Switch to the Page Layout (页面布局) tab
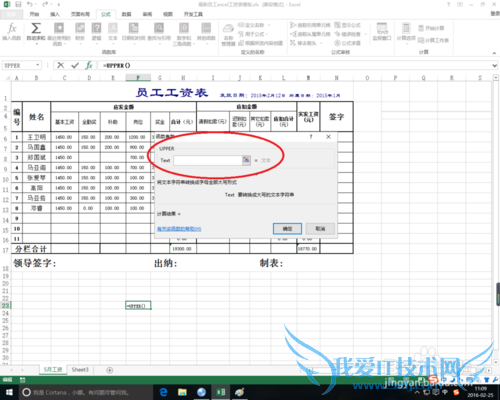 tap(80, 14)
